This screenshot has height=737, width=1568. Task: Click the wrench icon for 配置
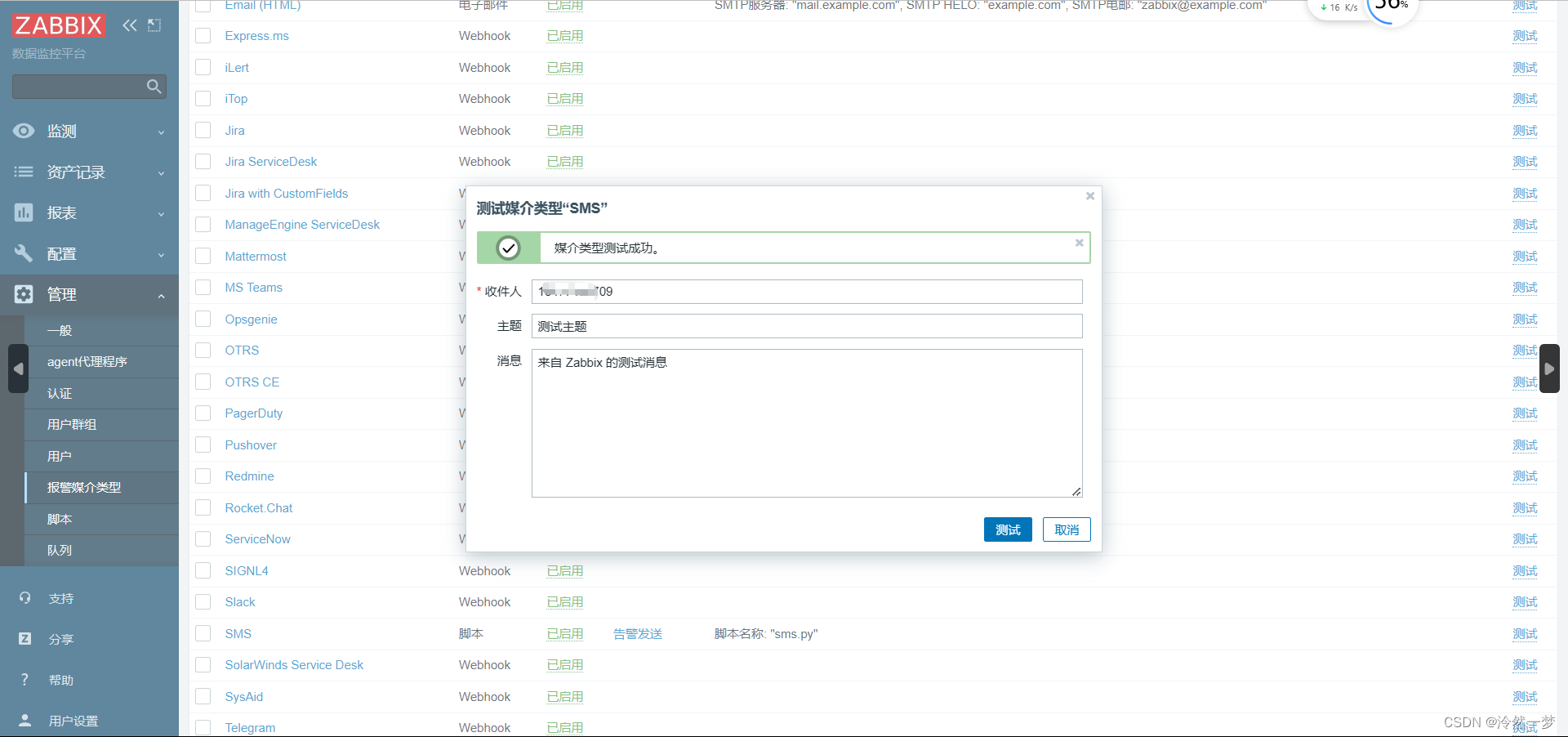[24, 253]
